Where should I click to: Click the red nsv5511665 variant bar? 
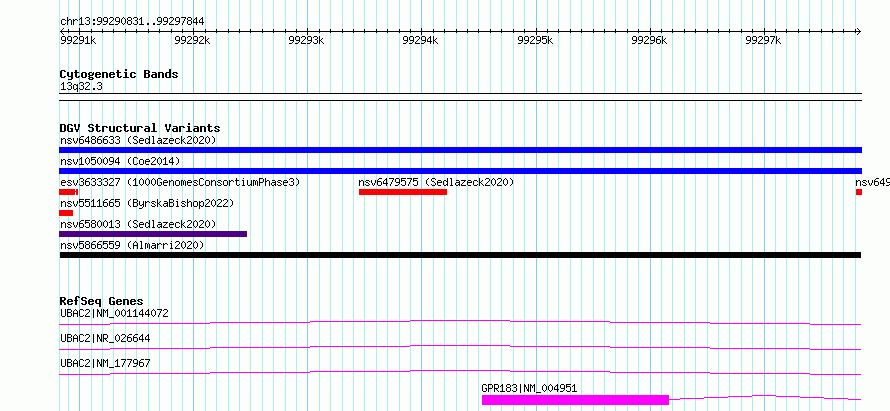(x=66, y=213)
